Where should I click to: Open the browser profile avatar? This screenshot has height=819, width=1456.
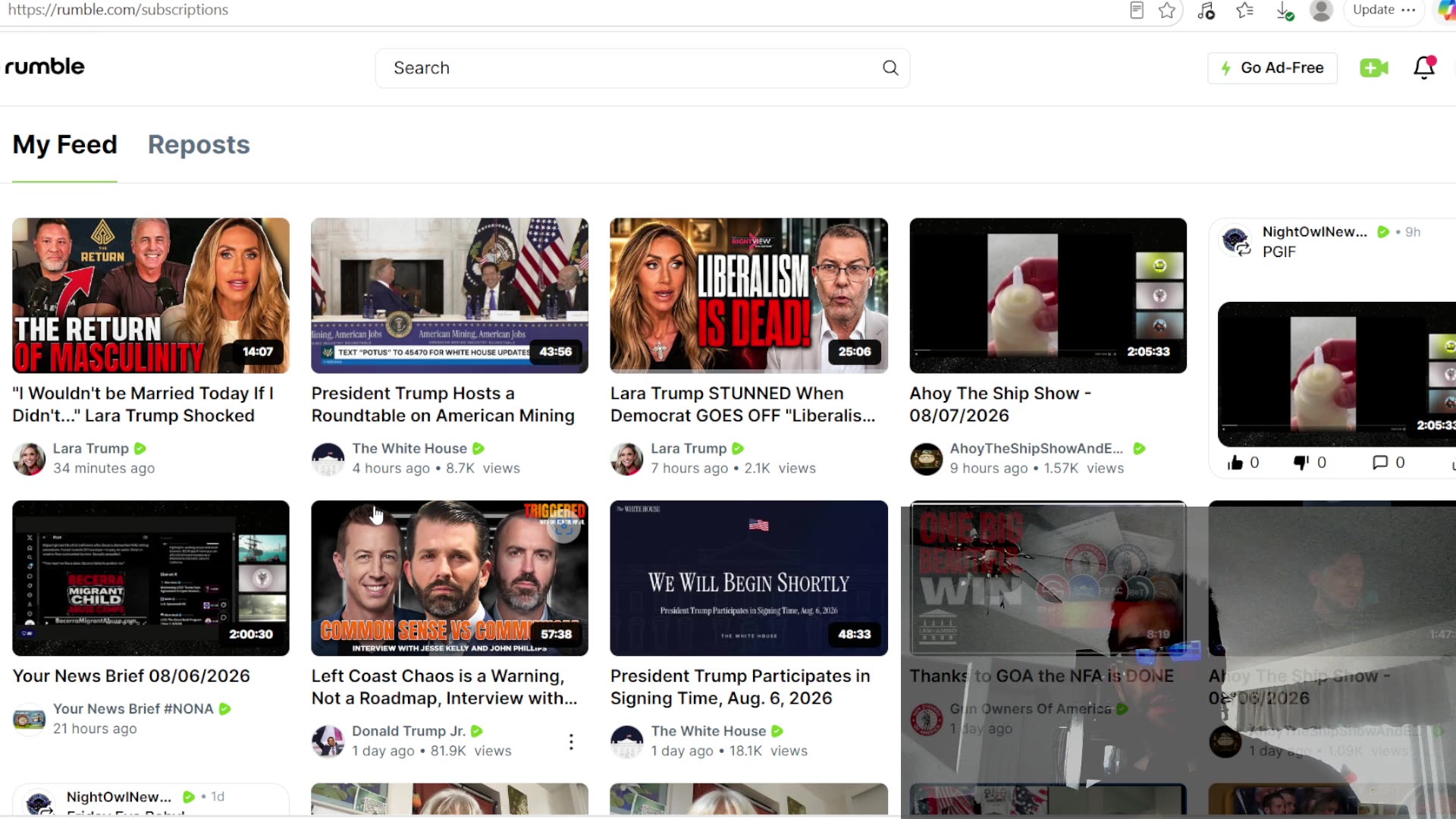coord(1321,11)
